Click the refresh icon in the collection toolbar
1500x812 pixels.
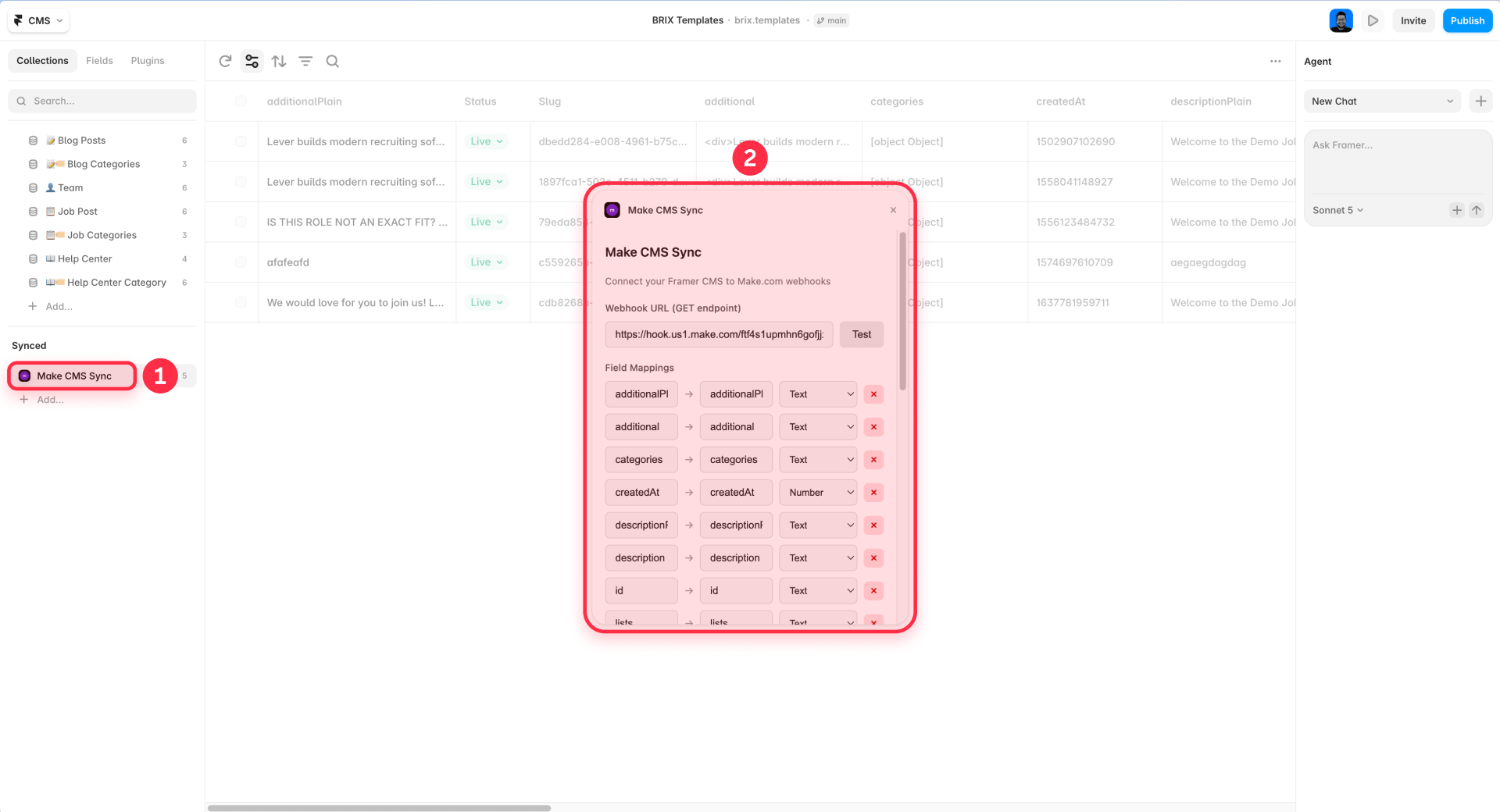pos(225,61)
